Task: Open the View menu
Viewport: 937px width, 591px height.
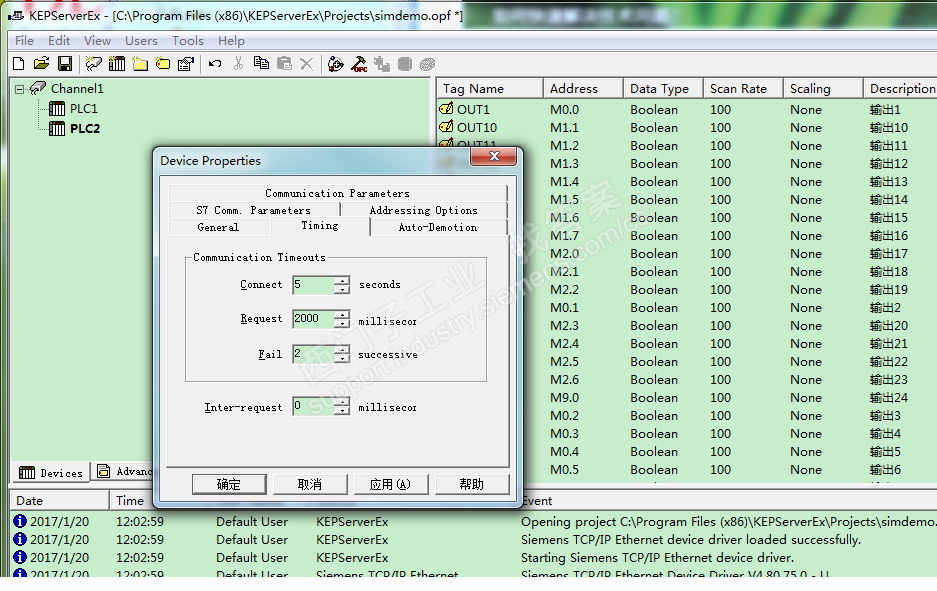Action: point(97,41)
